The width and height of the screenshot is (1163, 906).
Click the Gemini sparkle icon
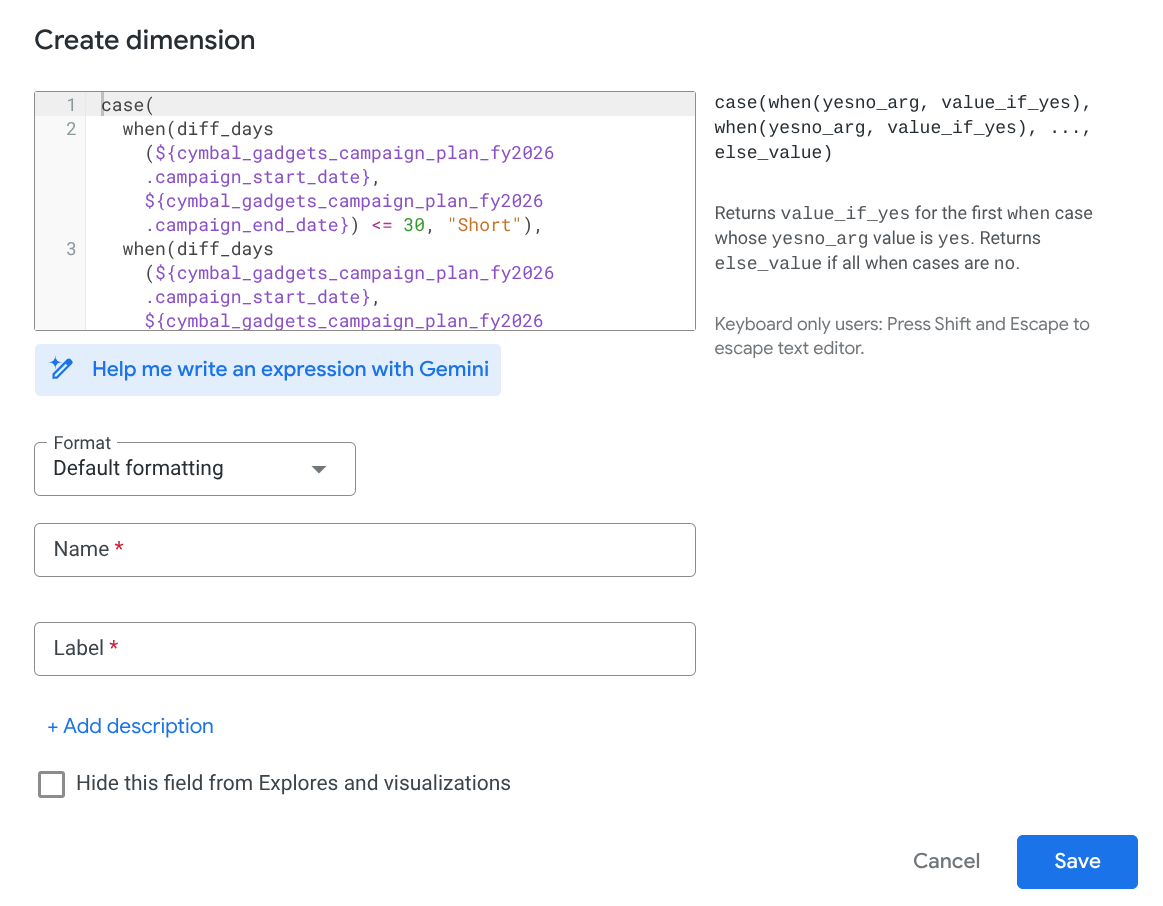(62, 369)
